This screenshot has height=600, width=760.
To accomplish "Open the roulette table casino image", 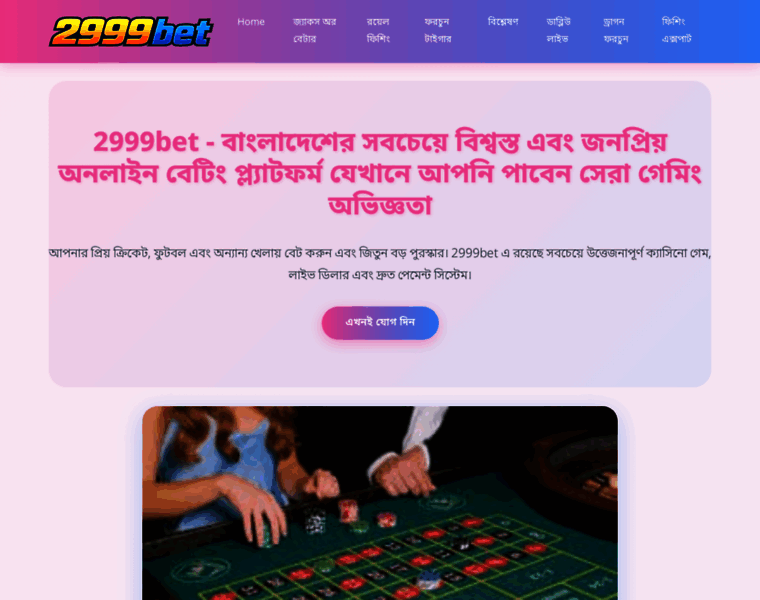I will (x=380, y=503).
